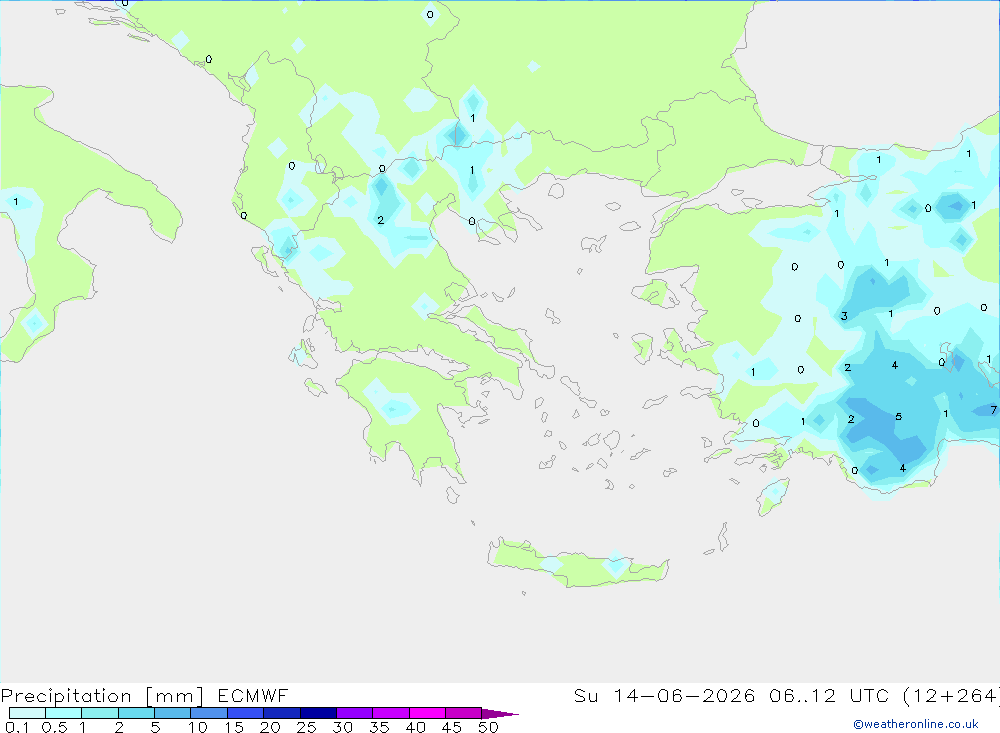Click the '0.1' legend scale label
The image size is (1000, 733).
pos(17,727)
